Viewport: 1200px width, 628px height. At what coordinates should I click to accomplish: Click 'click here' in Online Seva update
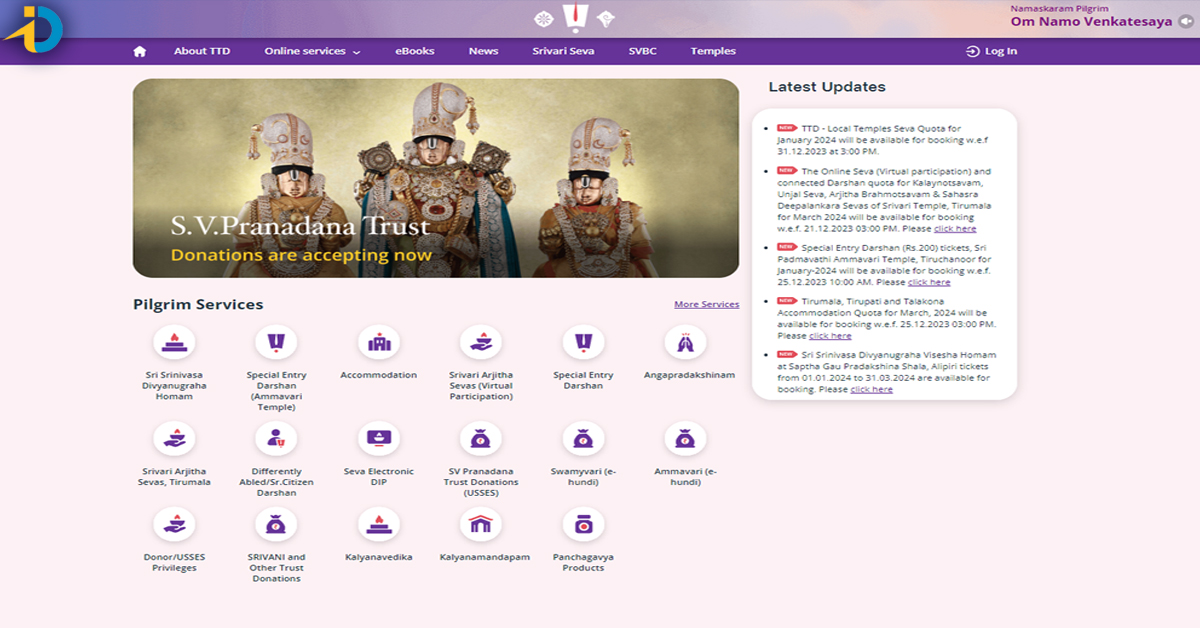pyautogui.click(x=955, y=229)
